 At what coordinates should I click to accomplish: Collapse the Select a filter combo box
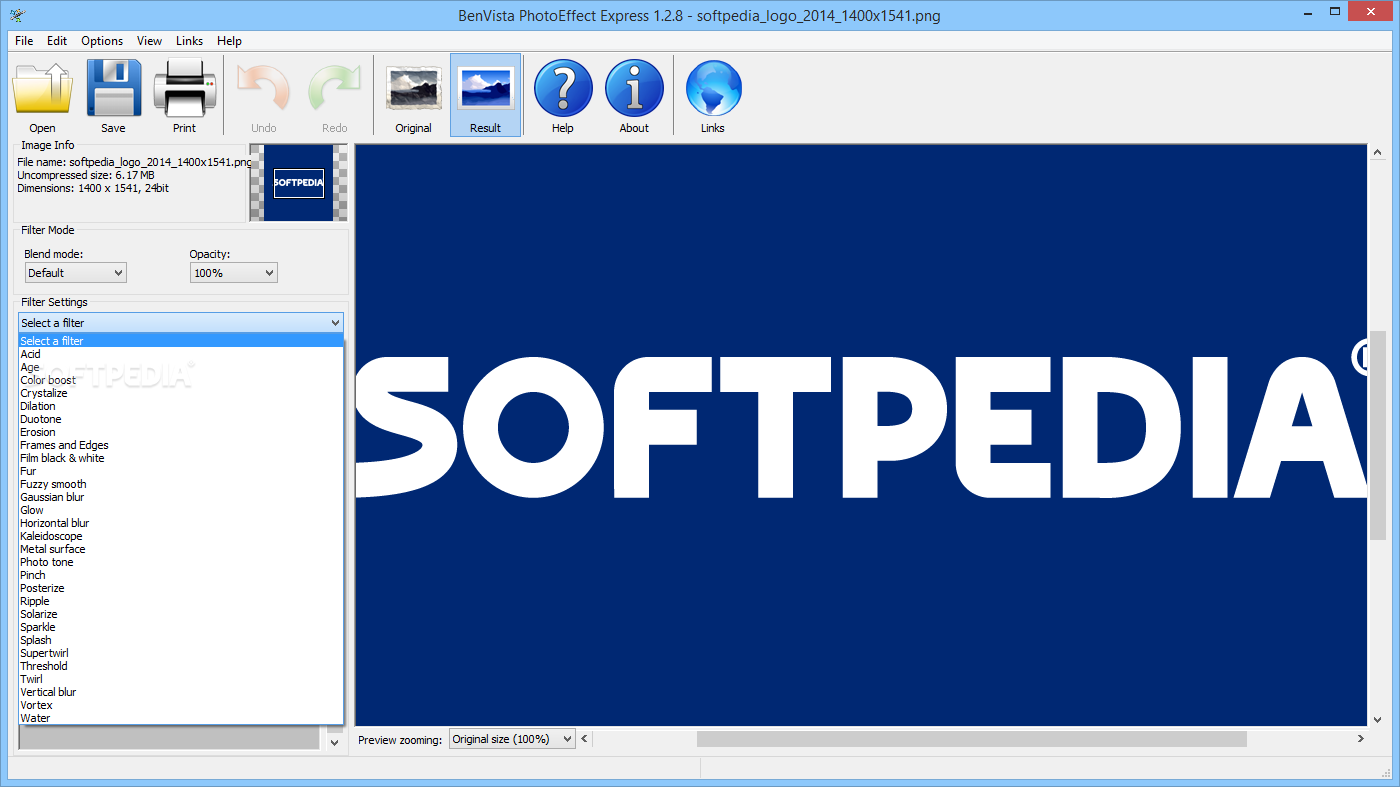(181, 323)
